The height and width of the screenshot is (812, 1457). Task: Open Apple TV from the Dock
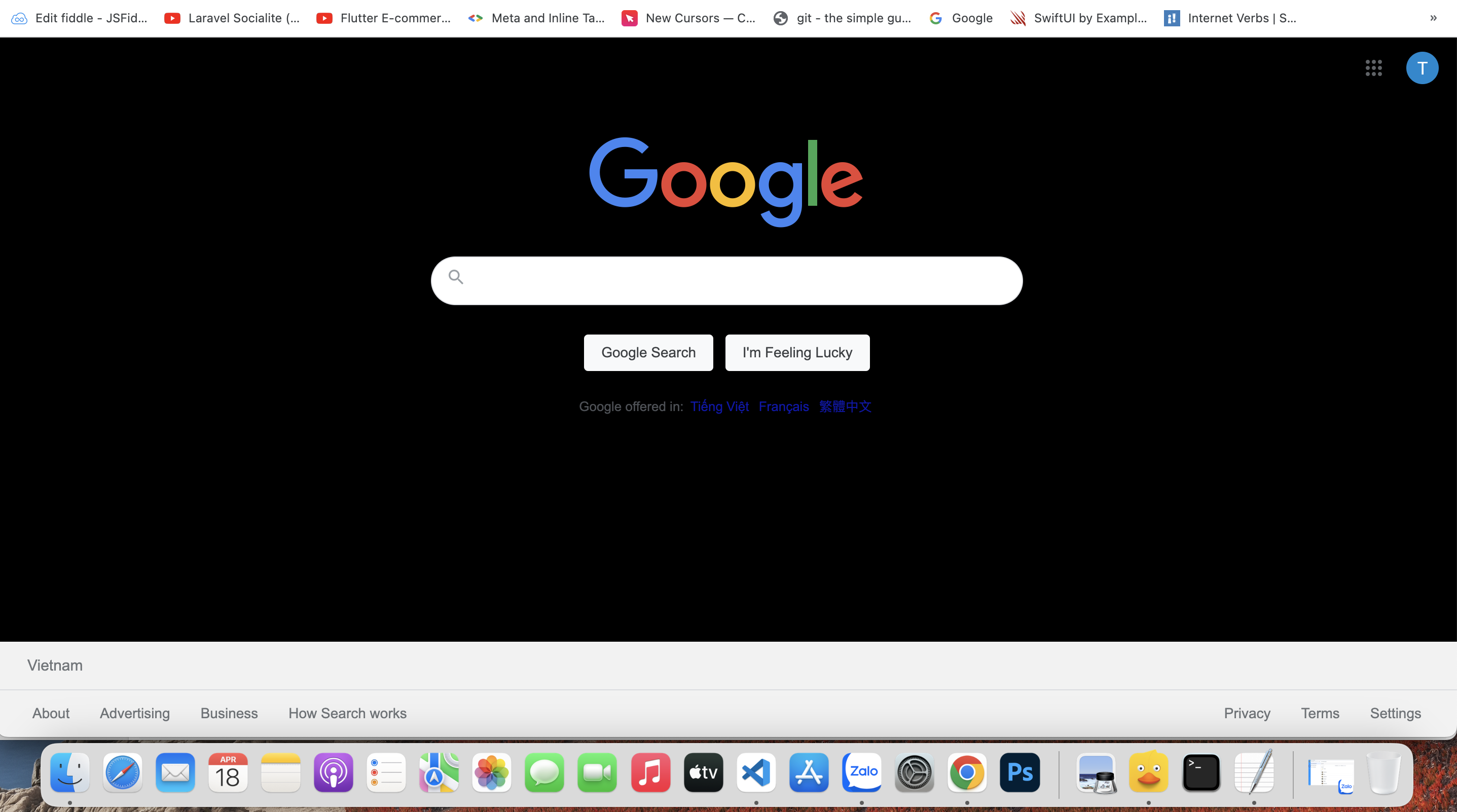click(x=703, y=772)
